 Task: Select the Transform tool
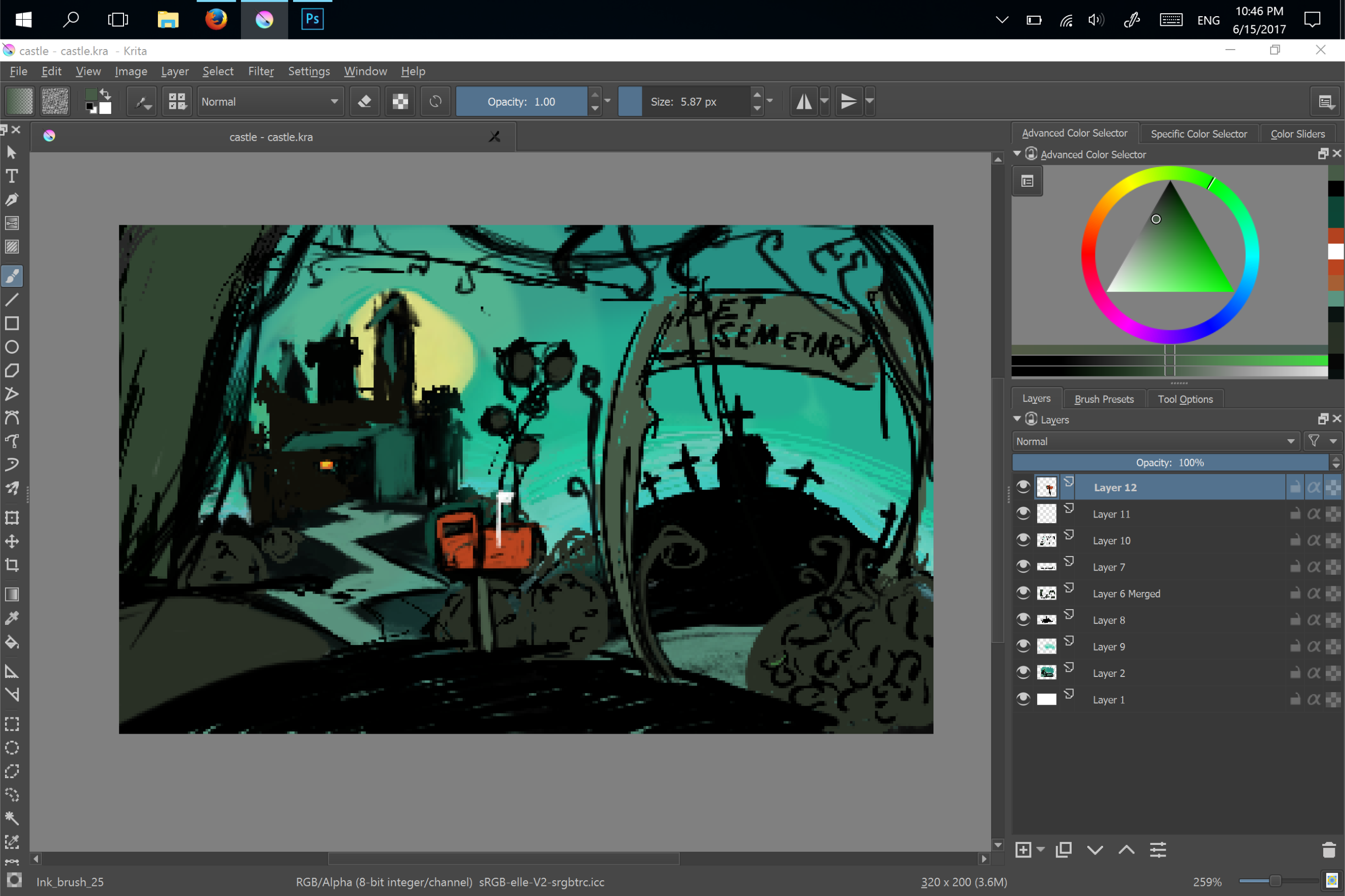(12, 518)
